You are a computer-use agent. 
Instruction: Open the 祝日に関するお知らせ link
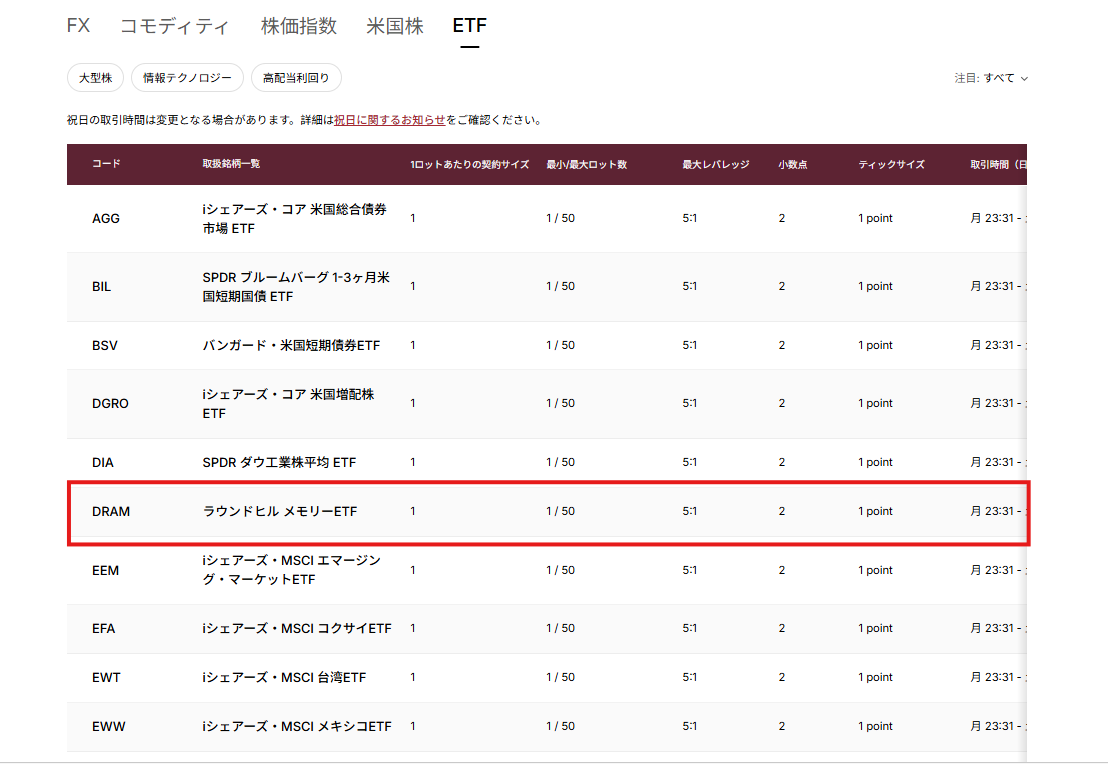coord(389,120)
